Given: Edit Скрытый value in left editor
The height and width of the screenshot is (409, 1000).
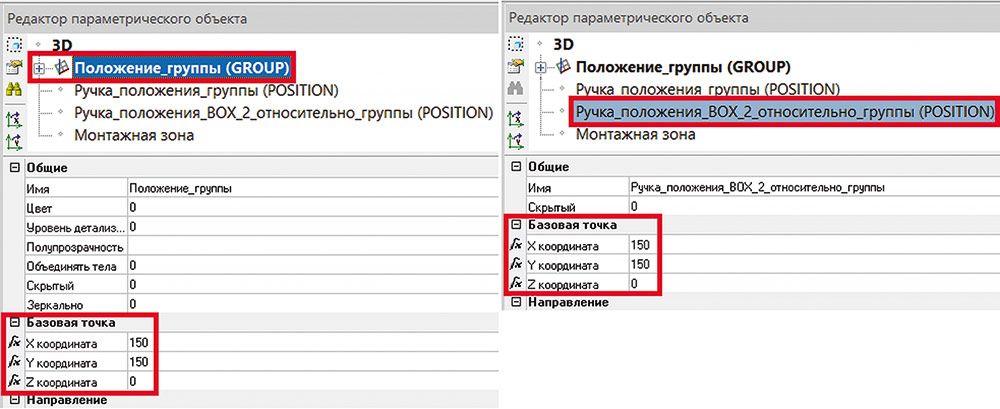Looking at the screenshot, I should 311,285.
